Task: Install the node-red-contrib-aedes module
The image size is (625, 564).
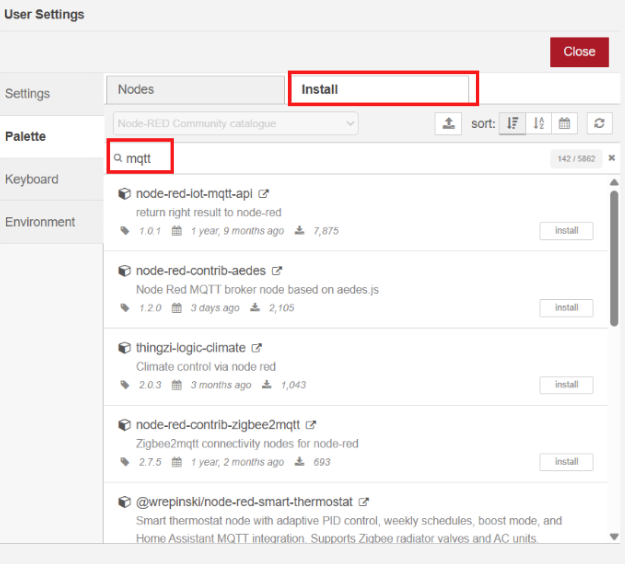Action: (x=566, y=308)
